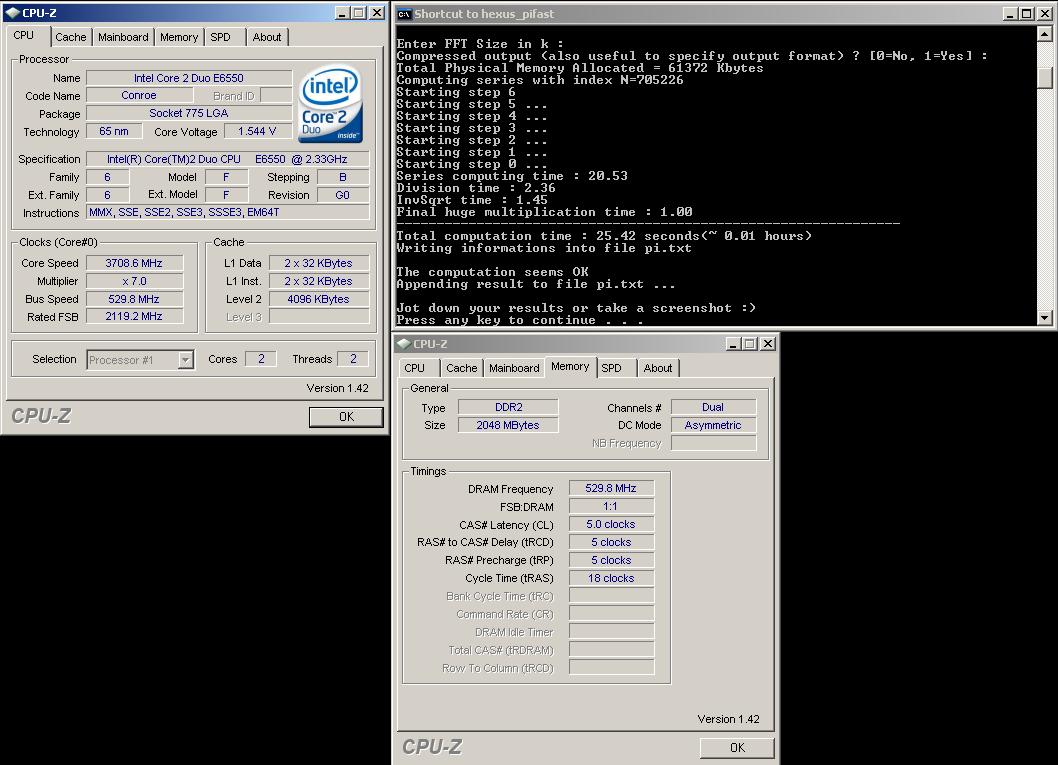Click the multiplier value 'x 7.0'
Viewport: 1058px width, 765px height.
click(134, 281)
